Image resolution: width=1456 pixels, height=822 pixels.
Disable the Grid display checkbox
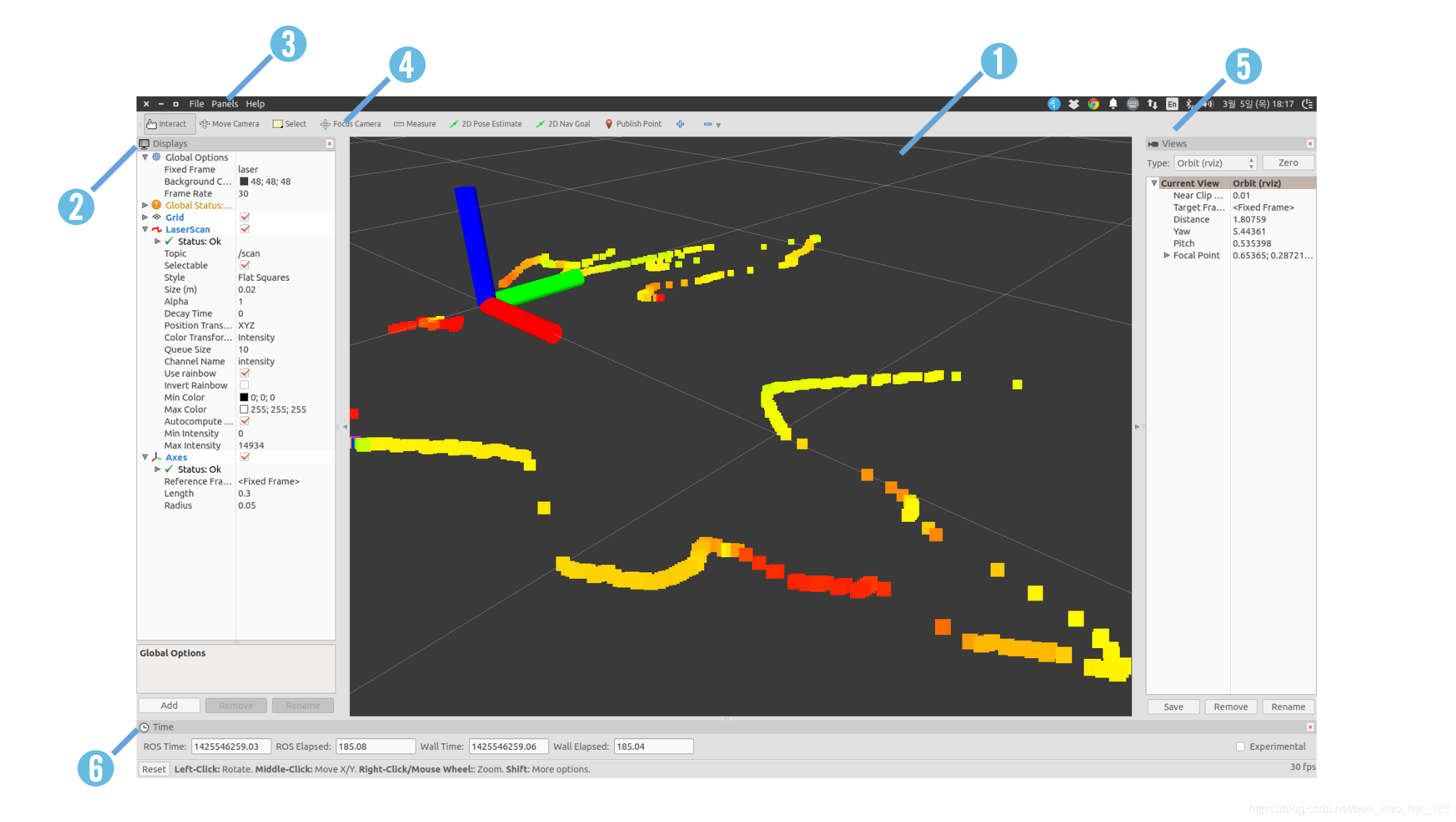pyautogui.click(x=245, y=217)
